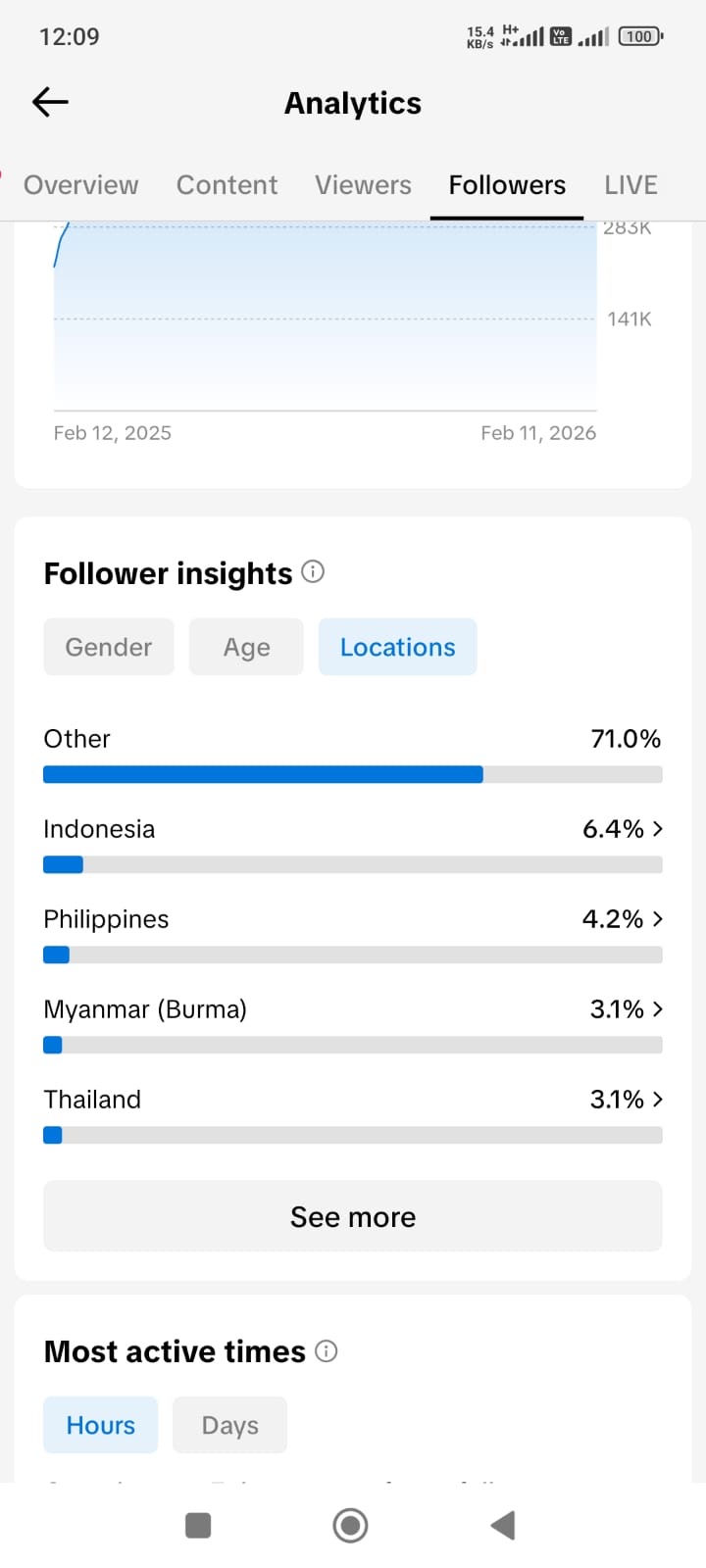Switch to the Content tab
The width and height of the screenshot is (706, 1568).
coord(227,185)
